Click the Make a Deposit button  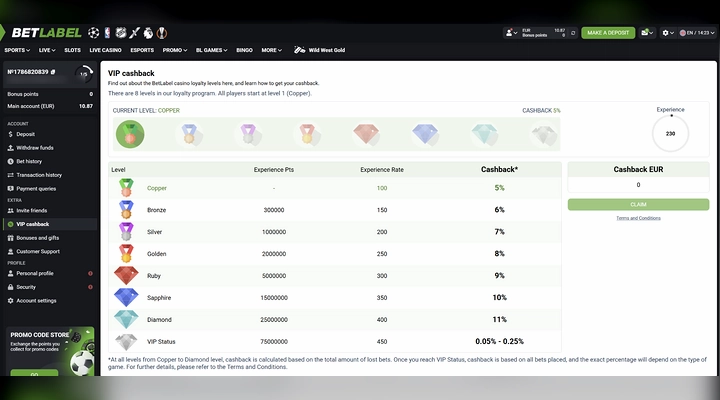608,33
